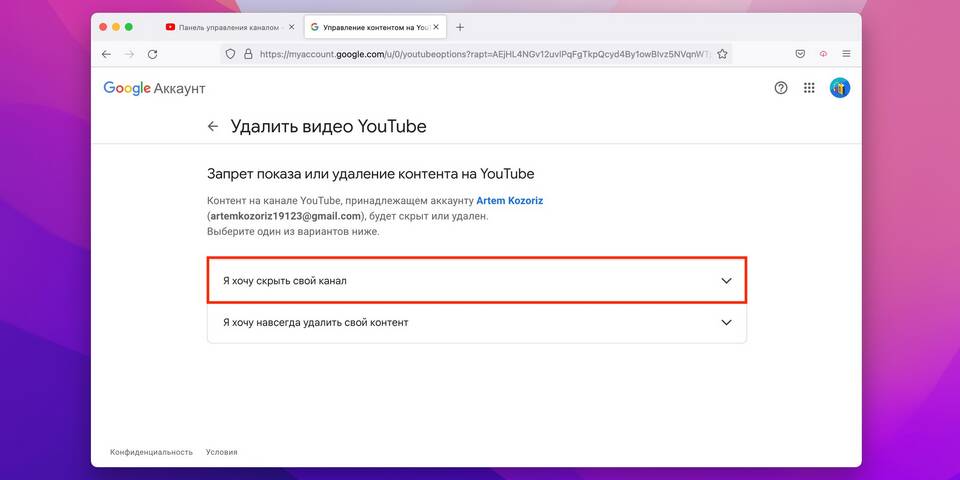Open the Google apps grid

coord(809,88)
